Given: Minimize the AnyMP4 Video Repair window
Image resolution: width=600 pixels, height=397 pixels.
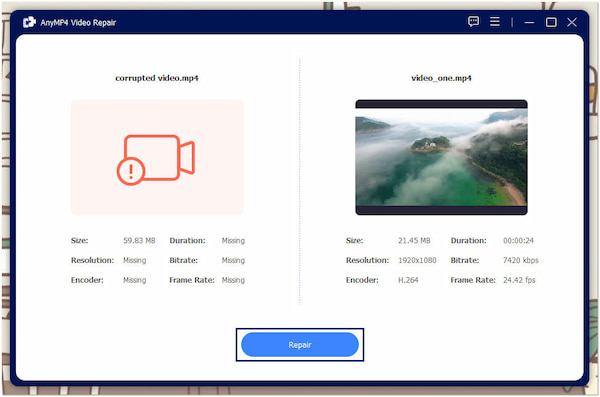Looking at the screenshot, I should click(x=529, y=22).
